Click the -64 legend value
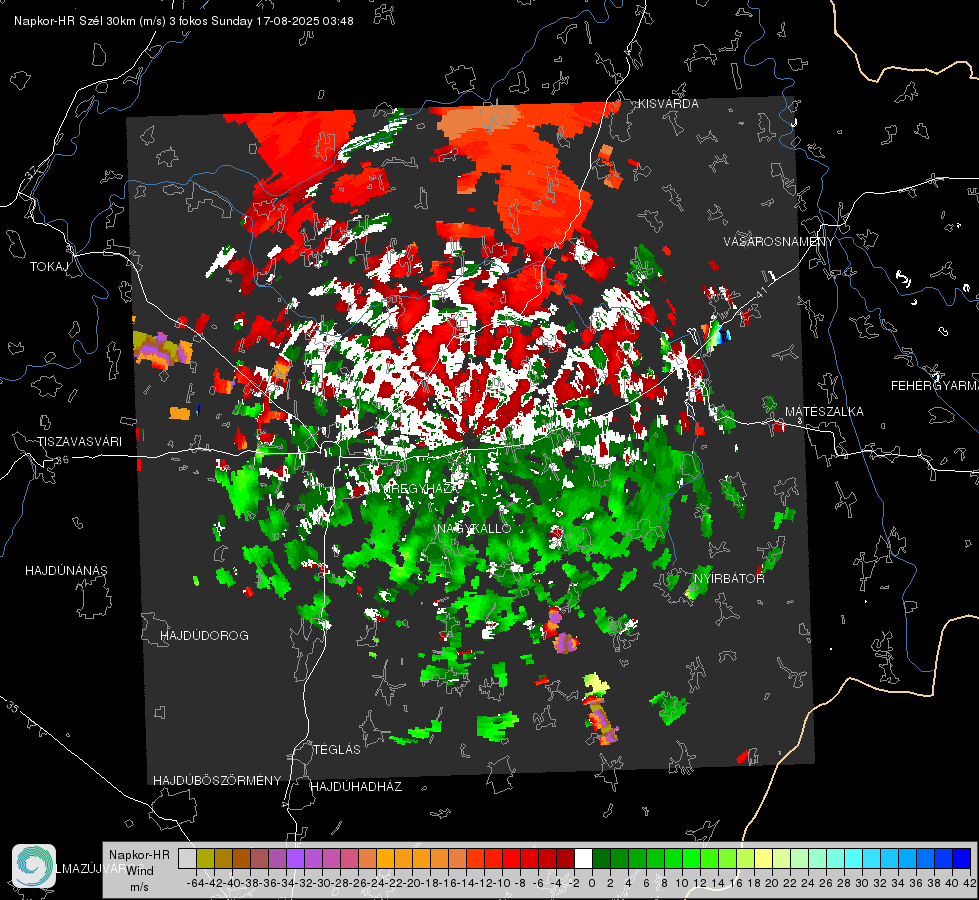 195,883
